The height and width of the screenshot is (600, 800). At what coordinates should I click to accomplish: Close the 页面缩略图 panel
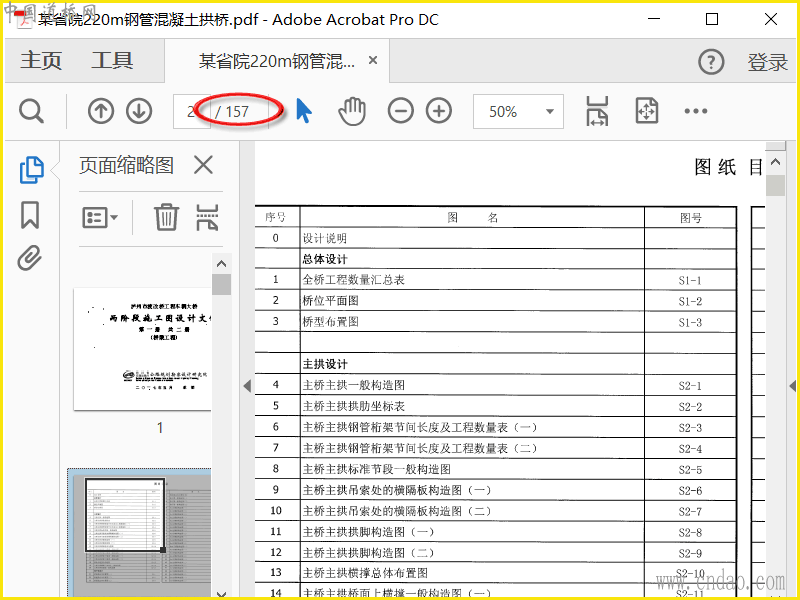pos(203,165)
